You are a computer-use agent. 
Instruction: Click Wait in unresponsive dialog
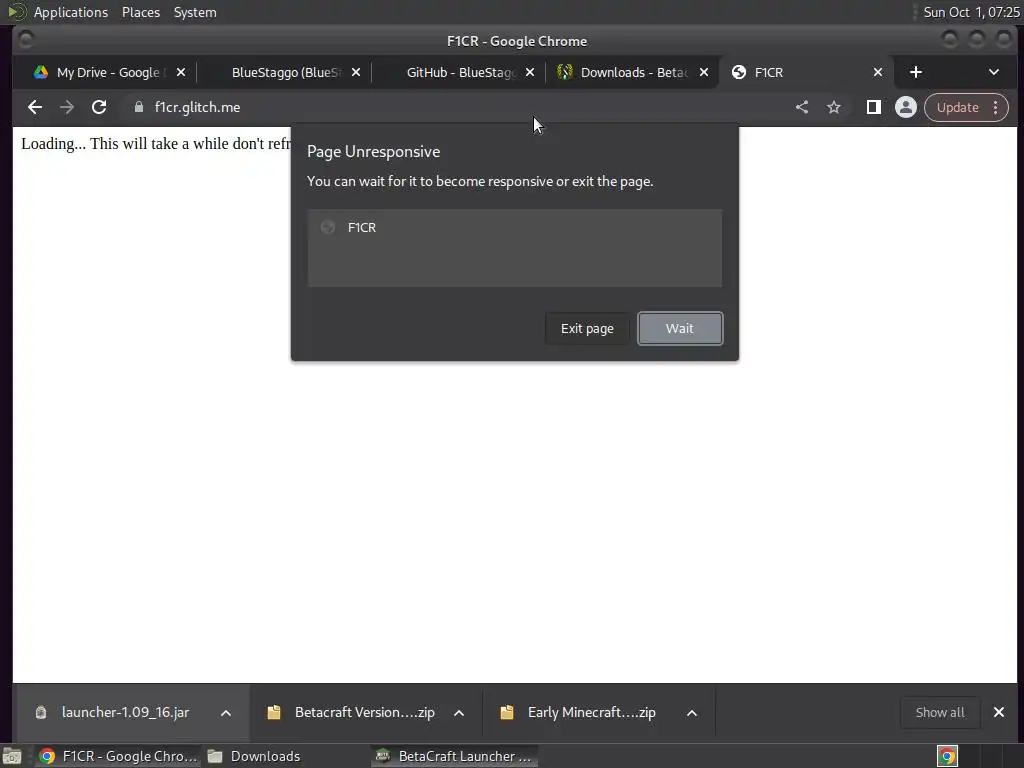click(x=680, y=328)
